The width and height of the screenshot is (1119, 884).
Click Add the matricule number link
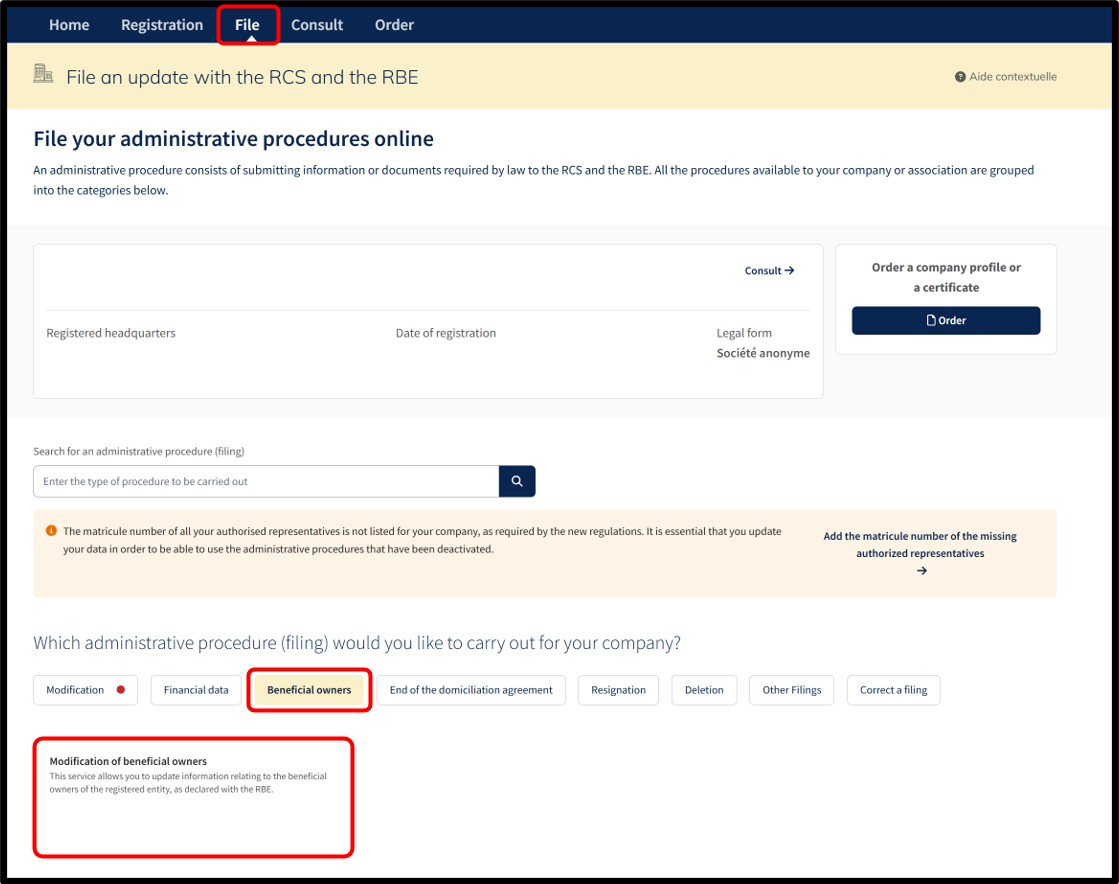(x=920, y=545)
